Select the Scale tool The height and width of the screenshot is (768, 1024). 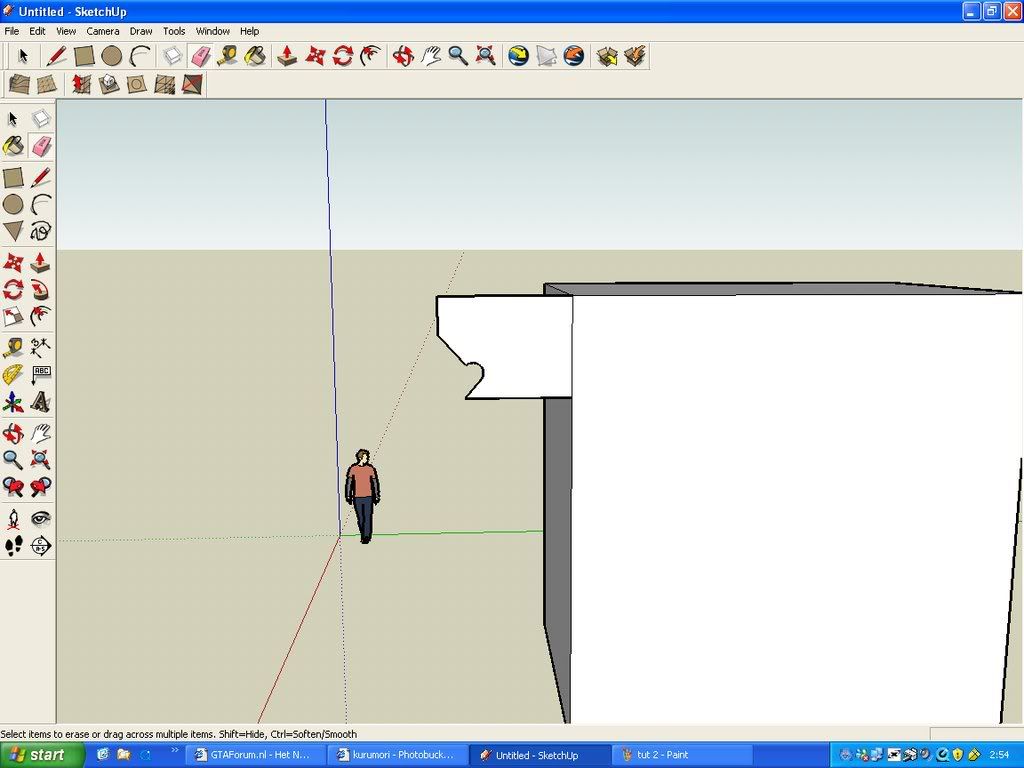(x=13, y=316)
